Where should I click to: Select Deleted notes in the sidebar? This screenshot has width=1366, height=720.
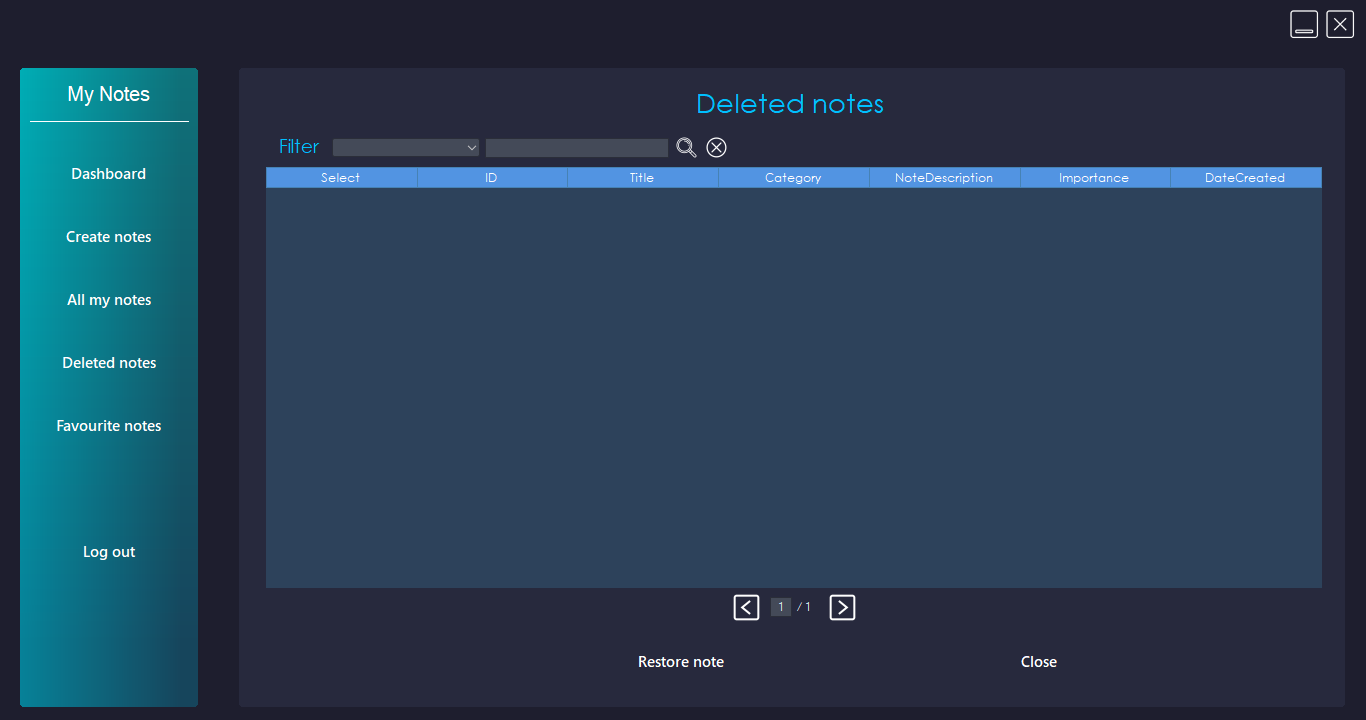tap(109, 363)
